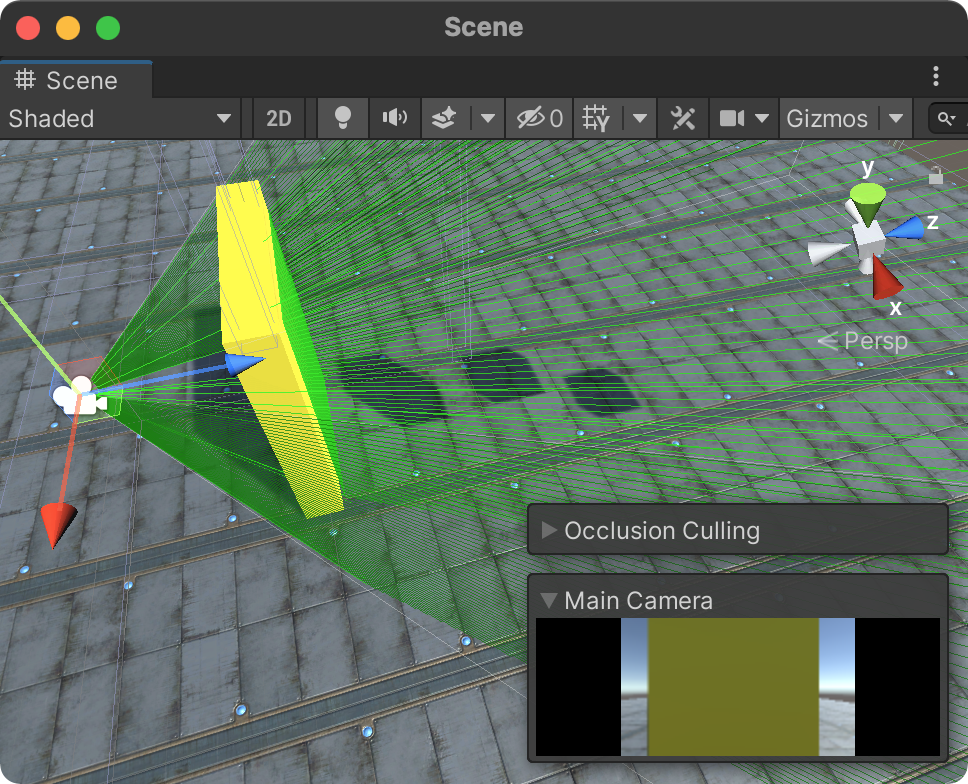Click the grey negative axis cone of gizmo
Viewport: 968px width, 784px height.
click(x=827, y=252)
